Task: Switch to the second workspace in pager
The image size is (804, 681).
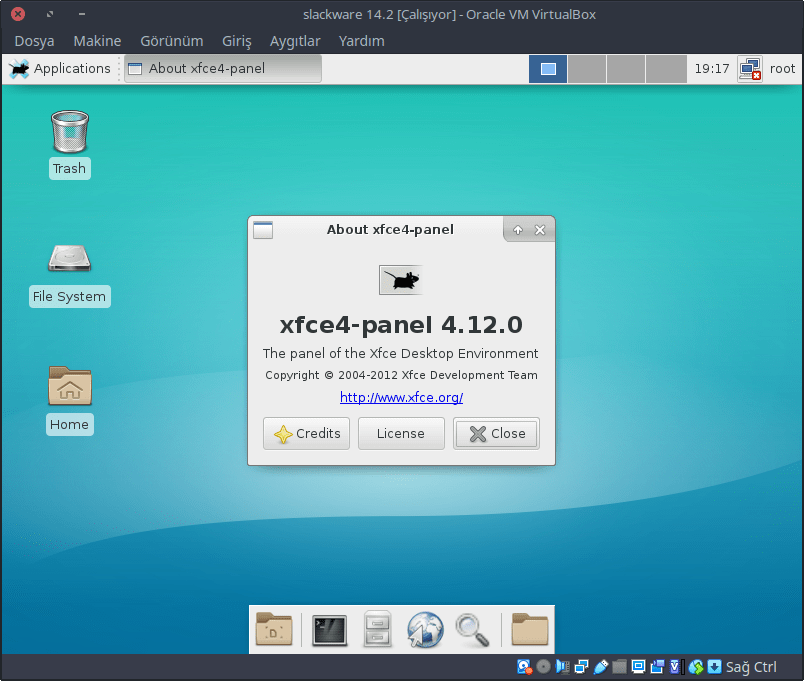Action: tap(587, 69)
